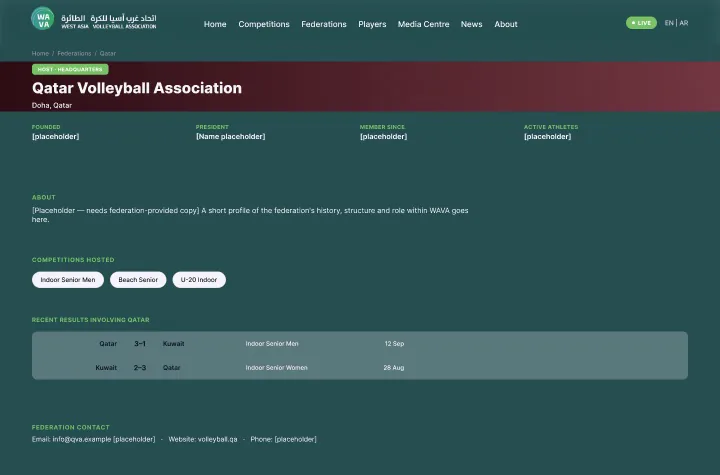This screenshot has height=475, width=720.
Task: Click the Home breadcrumb link
Action: 40,53
